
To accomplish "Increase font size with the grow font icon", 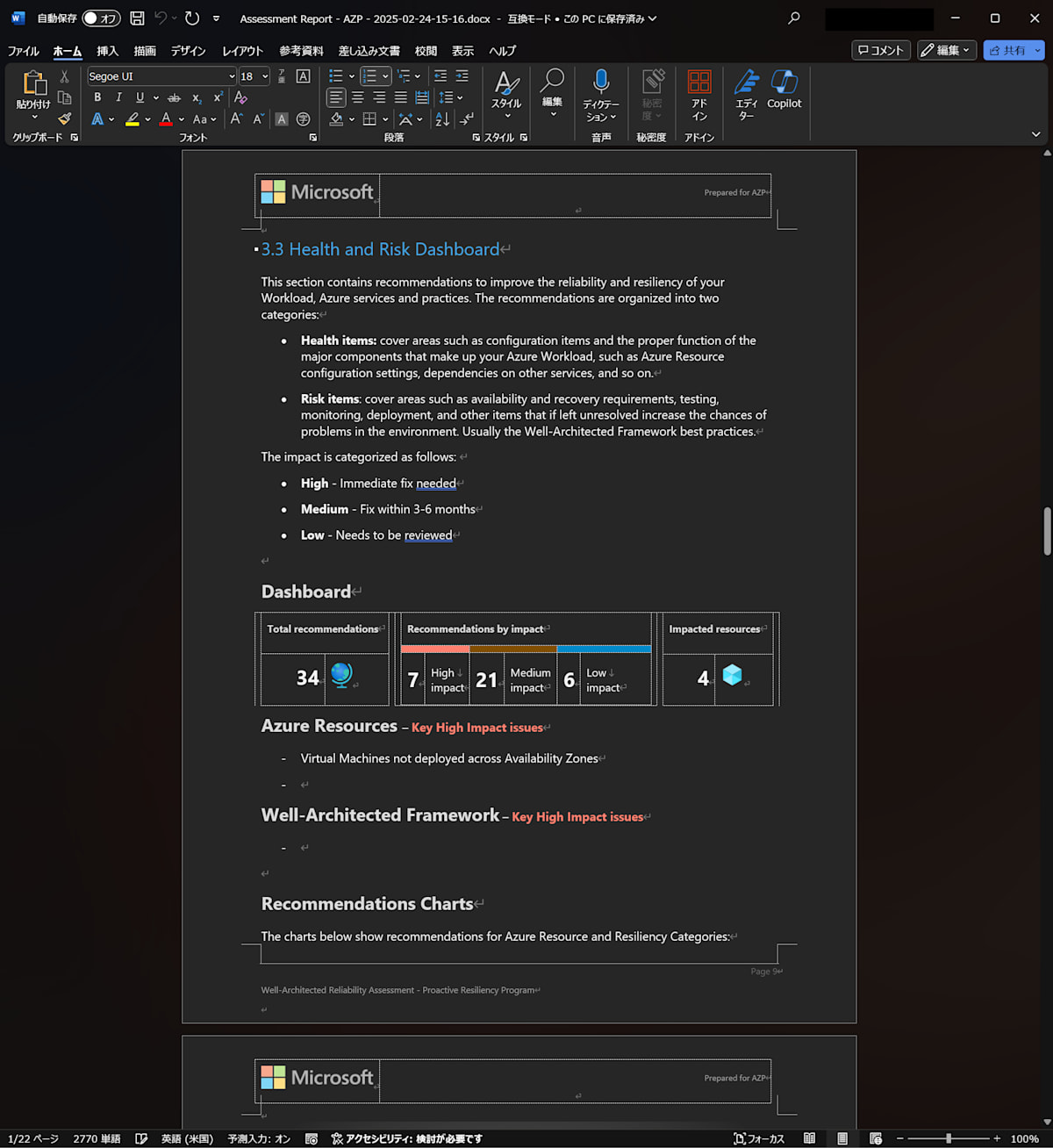I will 236,118.
